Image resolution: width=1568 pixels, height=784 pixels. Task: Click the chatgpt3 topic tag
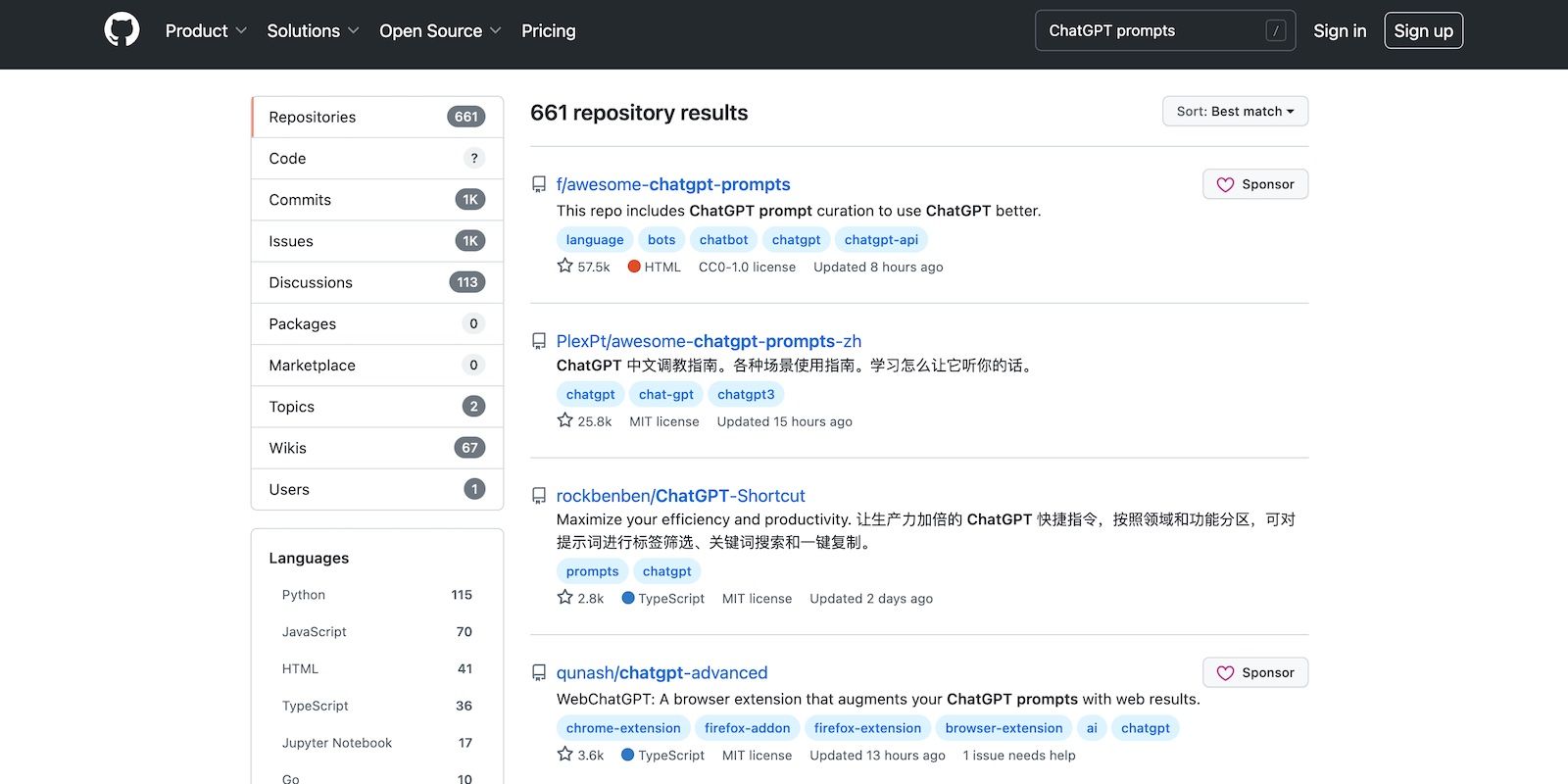(x=746, y=394)
